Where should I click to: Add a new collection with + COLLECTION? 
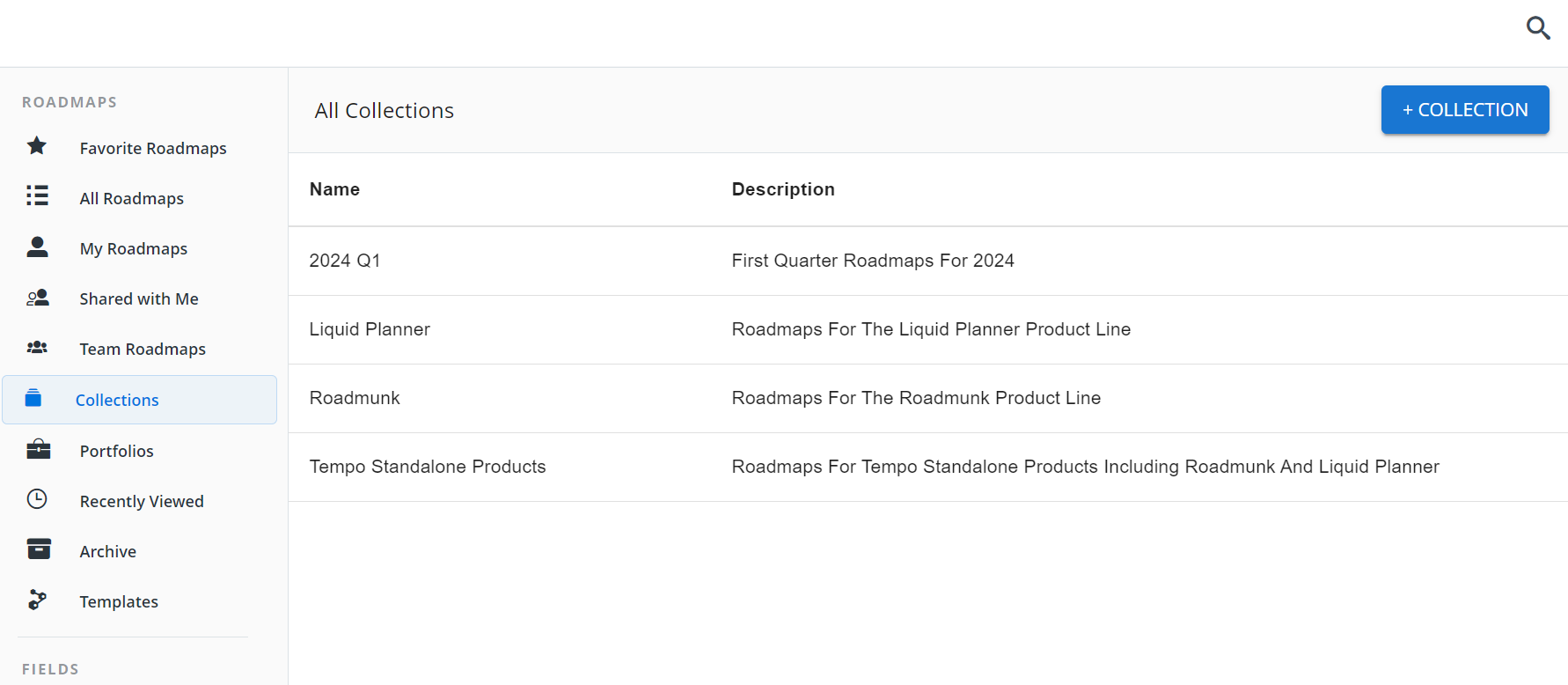pyautogui.click(x=1464, y=110)
